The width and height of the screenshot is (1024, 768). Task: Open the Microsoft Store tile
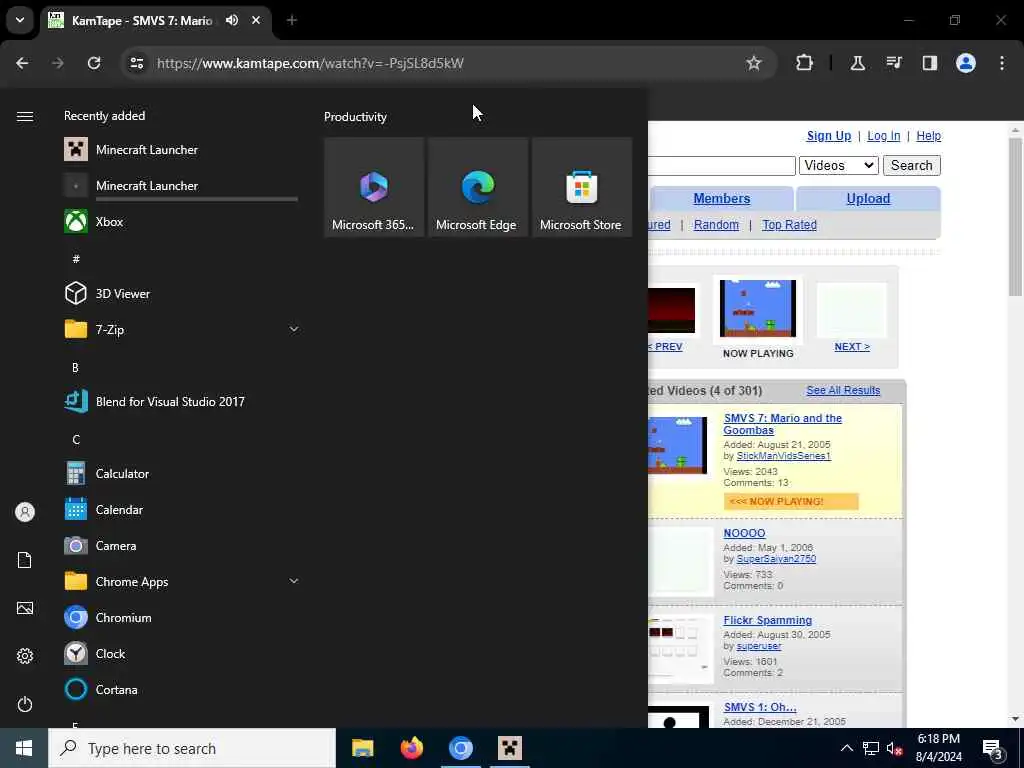tap(581, 187)
